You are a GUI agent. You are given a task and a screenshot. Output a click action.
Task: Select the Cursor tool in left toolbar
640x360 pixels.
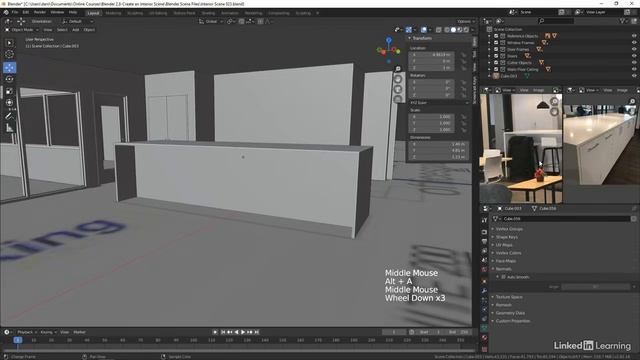(9, 54)
